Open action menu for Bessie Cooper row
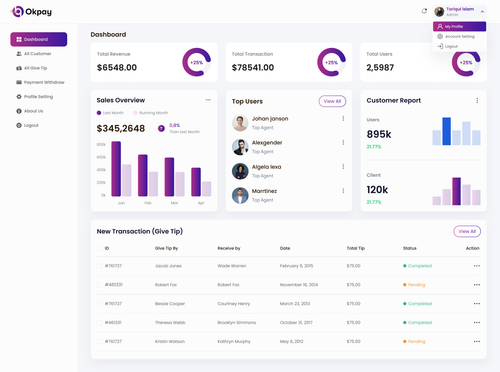The height and width of the screenshot is (372, 500). click(x=477, y=304)
